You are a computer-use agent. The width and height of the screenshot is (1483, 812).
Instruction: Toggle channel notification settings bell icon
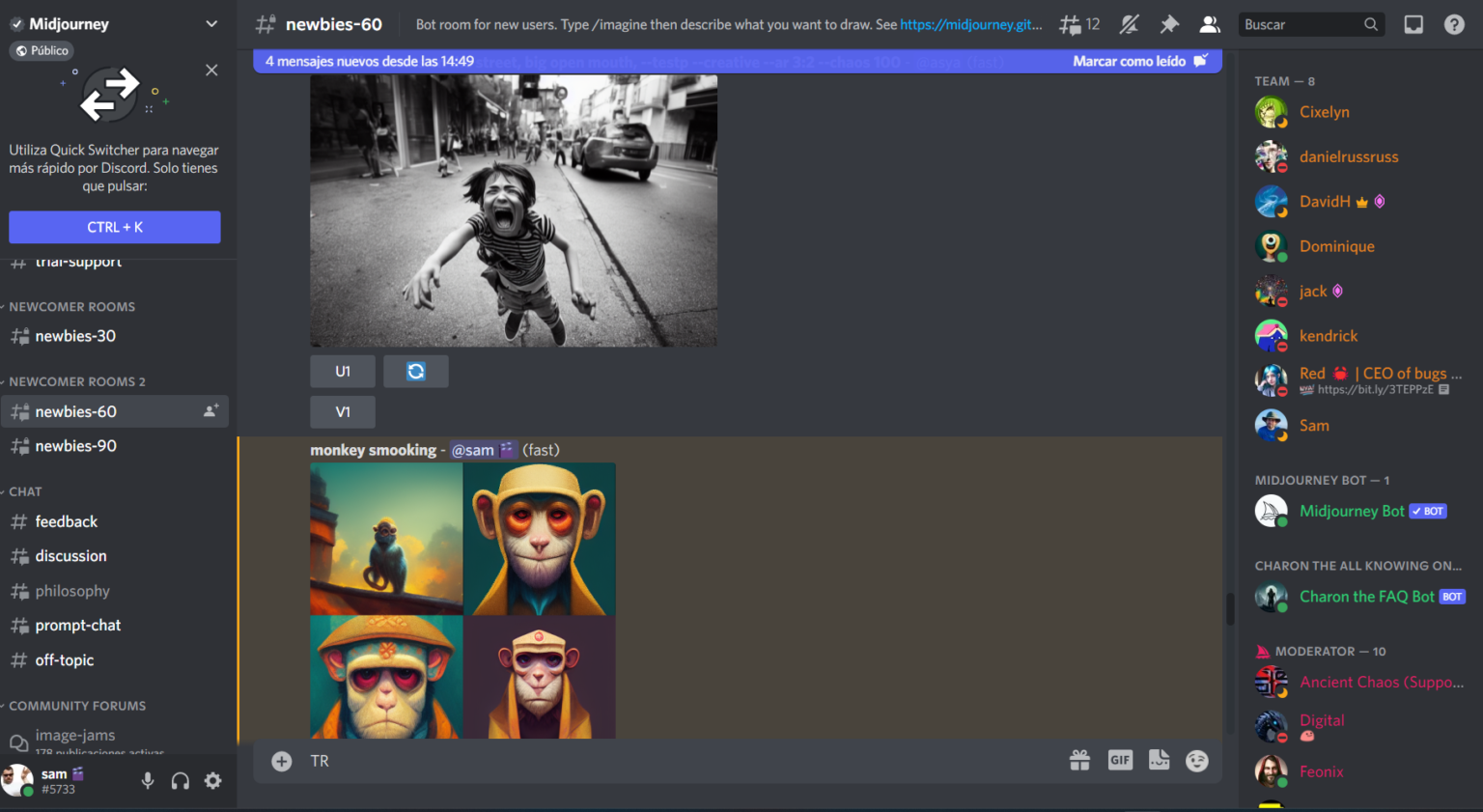tap(1129, 25)
